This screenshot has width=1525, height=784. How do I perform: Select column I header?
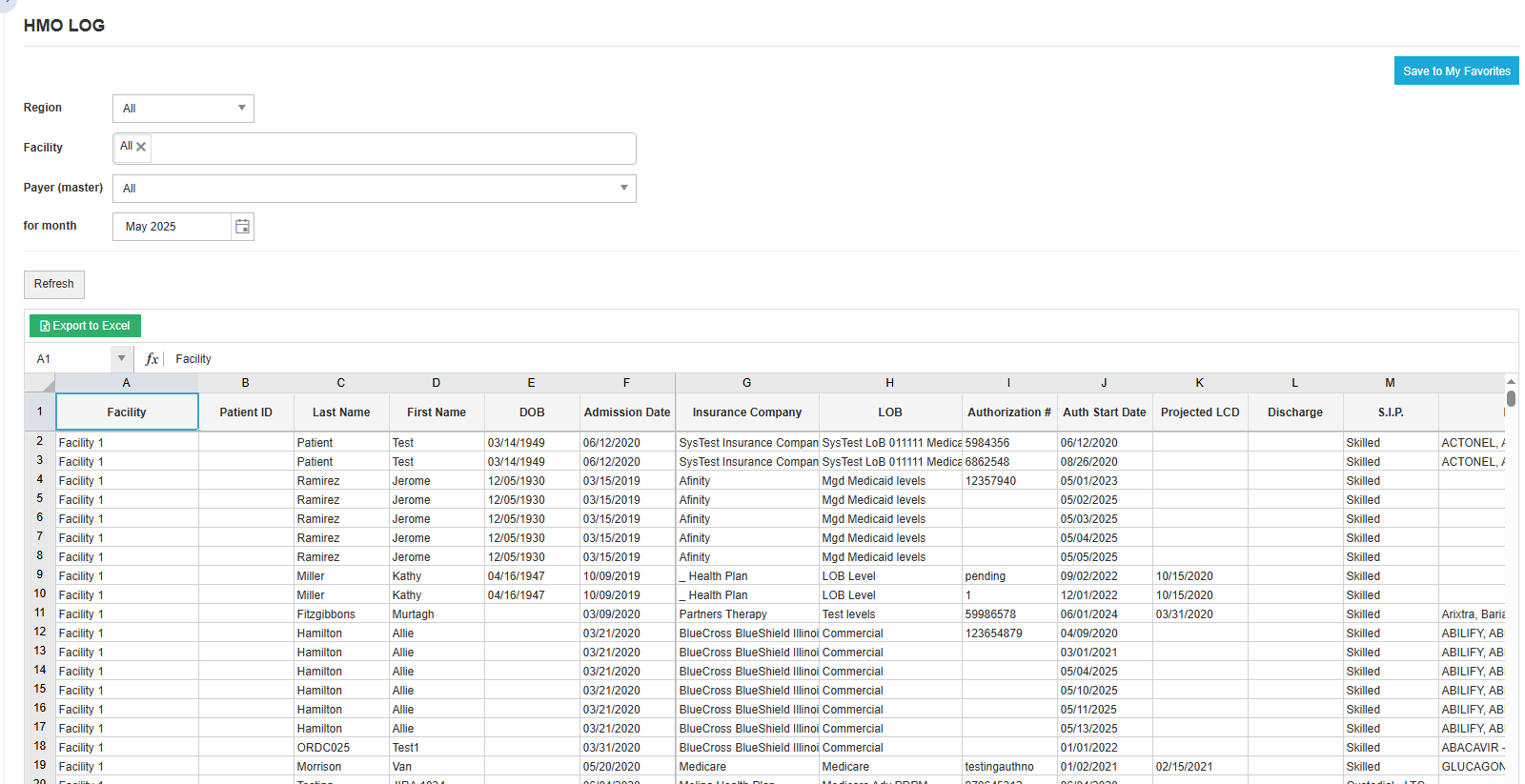point(1009,383)
